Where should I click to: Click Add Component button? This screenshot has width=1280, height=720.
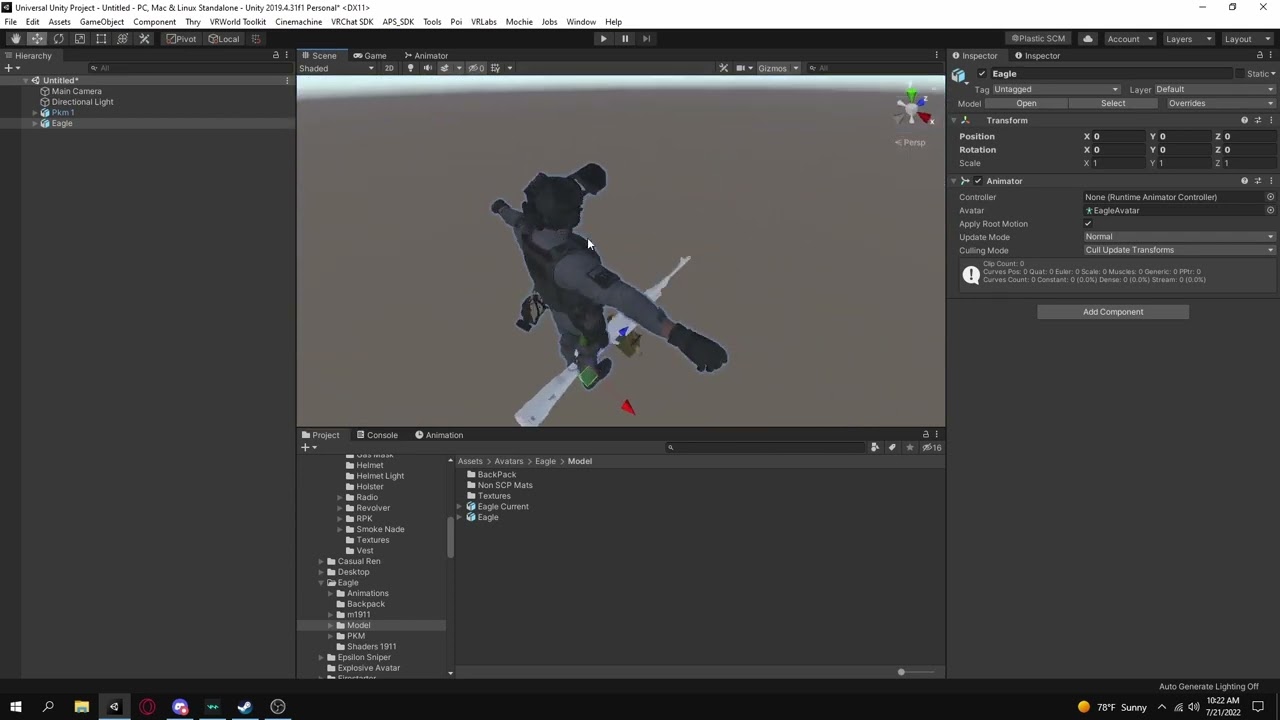tap(1113, 312)
